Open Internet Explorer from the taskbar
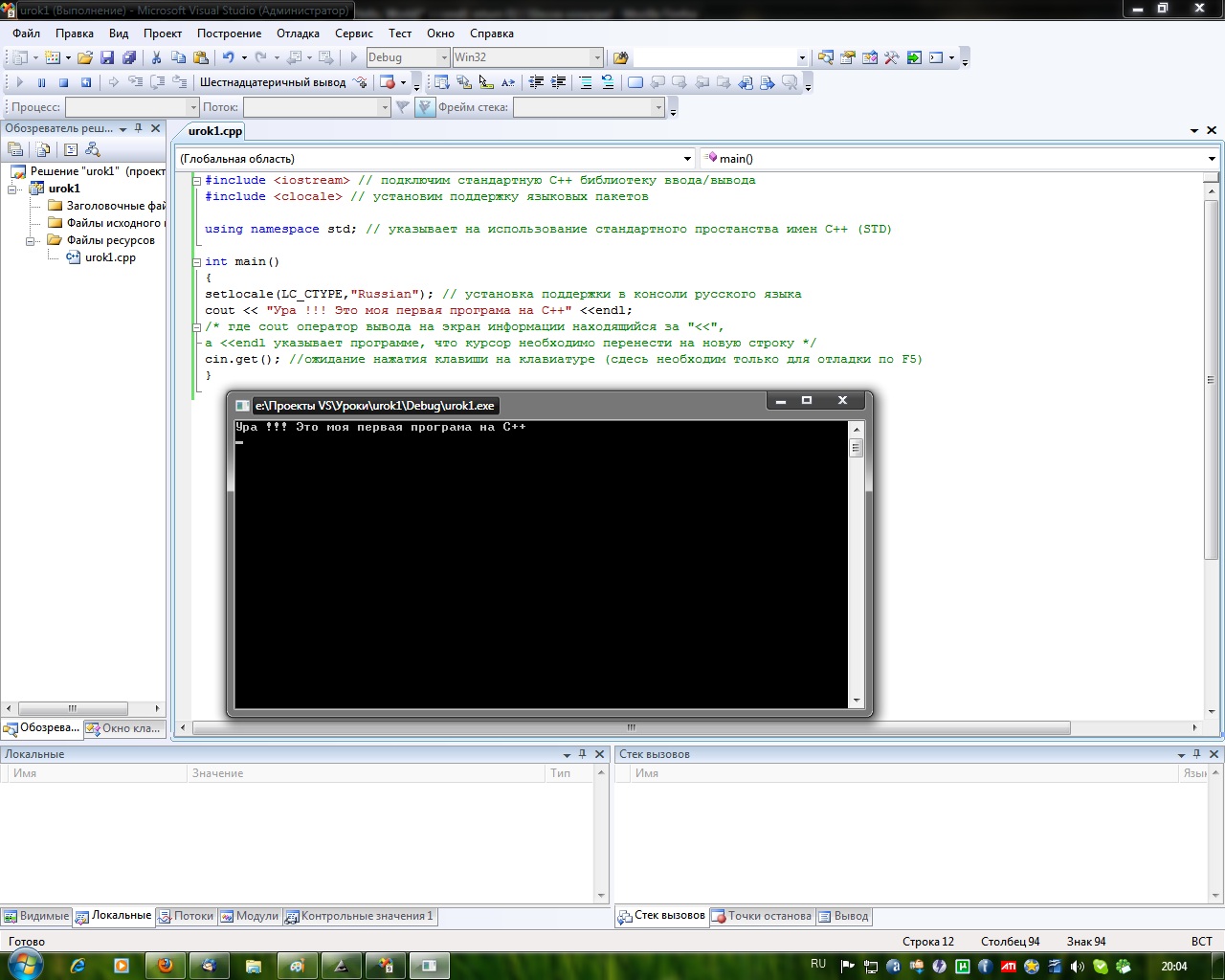This screenshot has height=980, width=1225. [78, 967]
